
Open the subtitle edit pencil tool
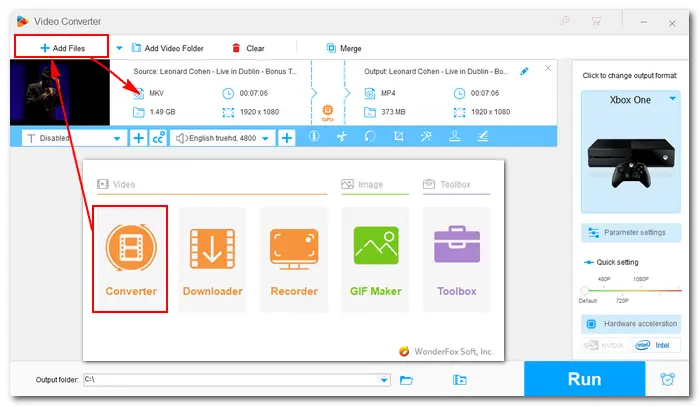[483, 136]
